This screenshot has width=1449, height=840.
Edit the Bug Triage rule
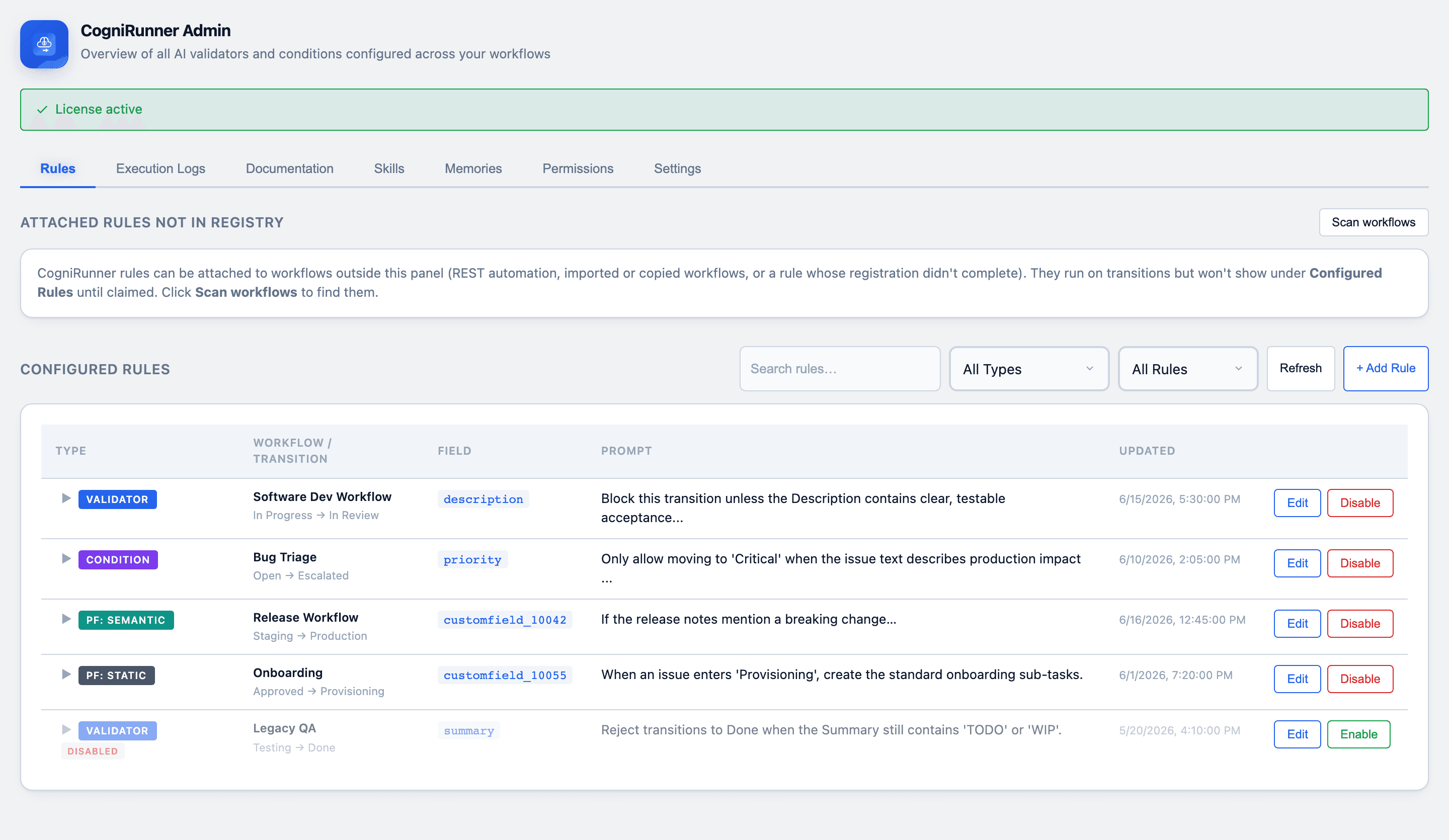coord(1297,563)
